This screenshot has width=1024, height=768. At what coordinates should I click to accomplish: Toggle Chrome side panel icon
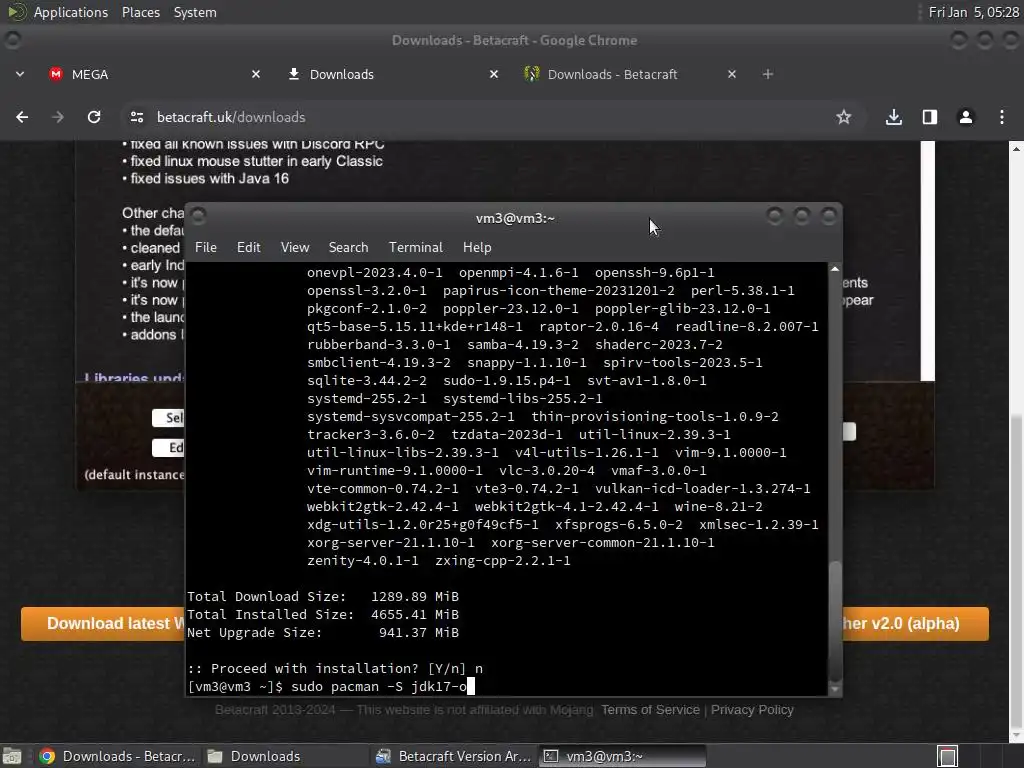(930, 117)
